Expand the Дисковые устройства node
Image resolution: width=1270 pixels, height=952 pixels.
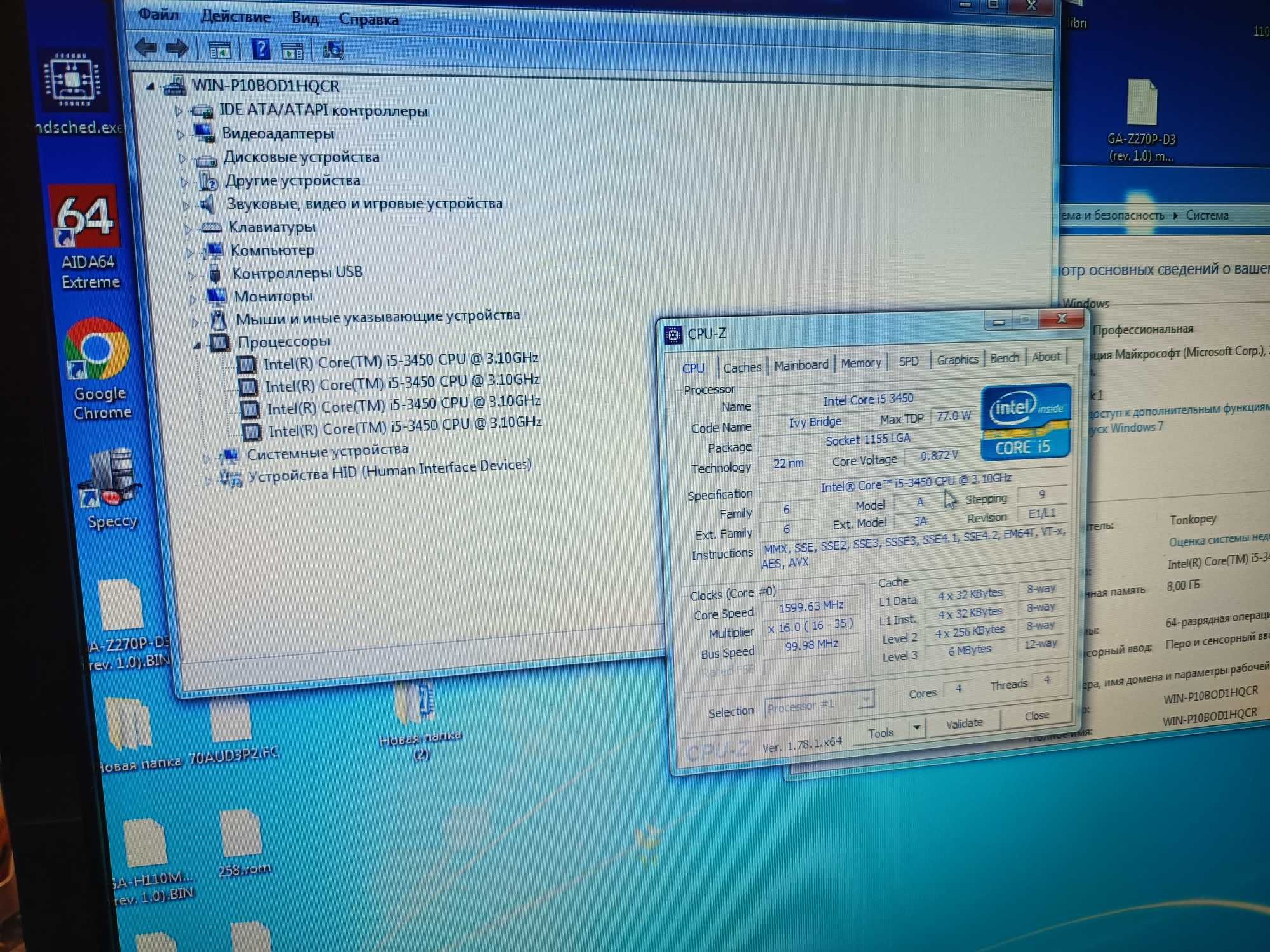[182, 159]
